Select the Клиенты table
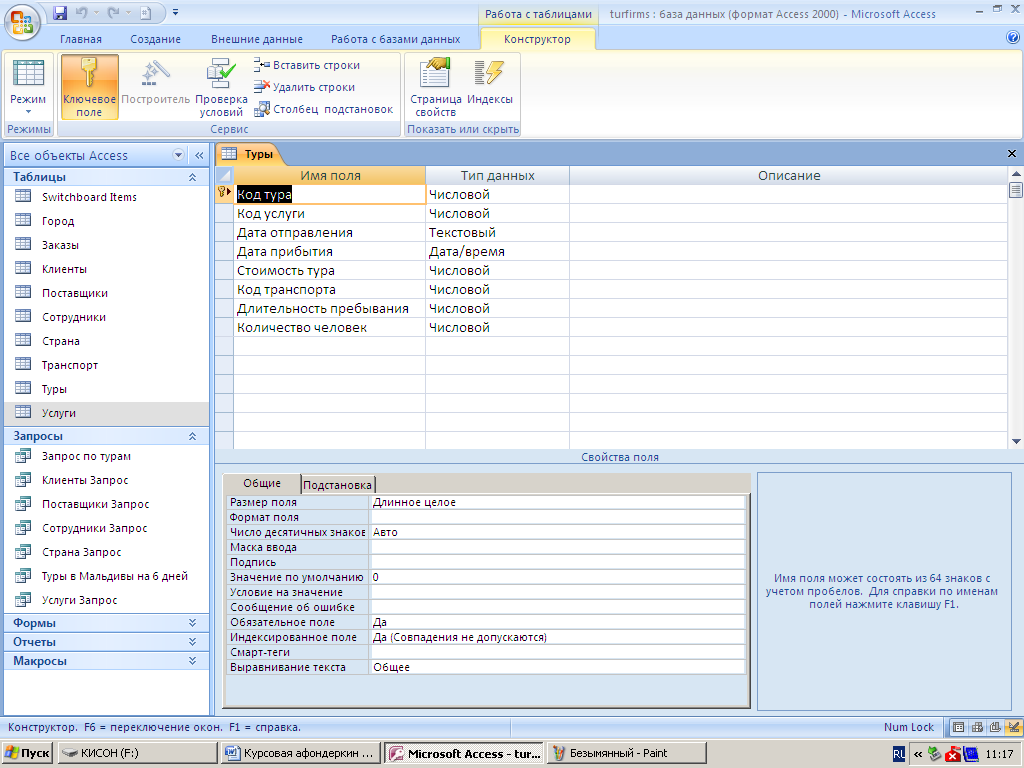The image size is (1024, 768). point(106,269)
